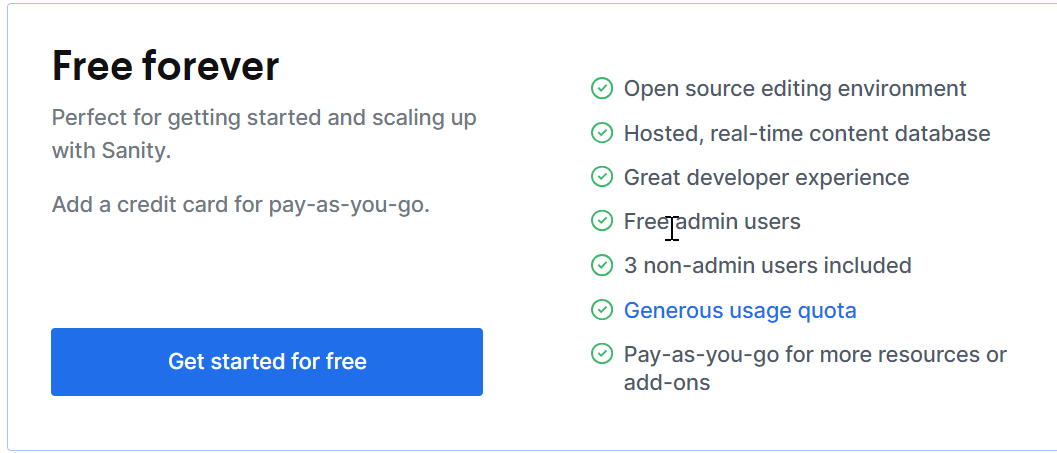Click checkmark icon beside Generous usage quota
The height and width of the screenshot is (453, 1057).
(601, 309)
